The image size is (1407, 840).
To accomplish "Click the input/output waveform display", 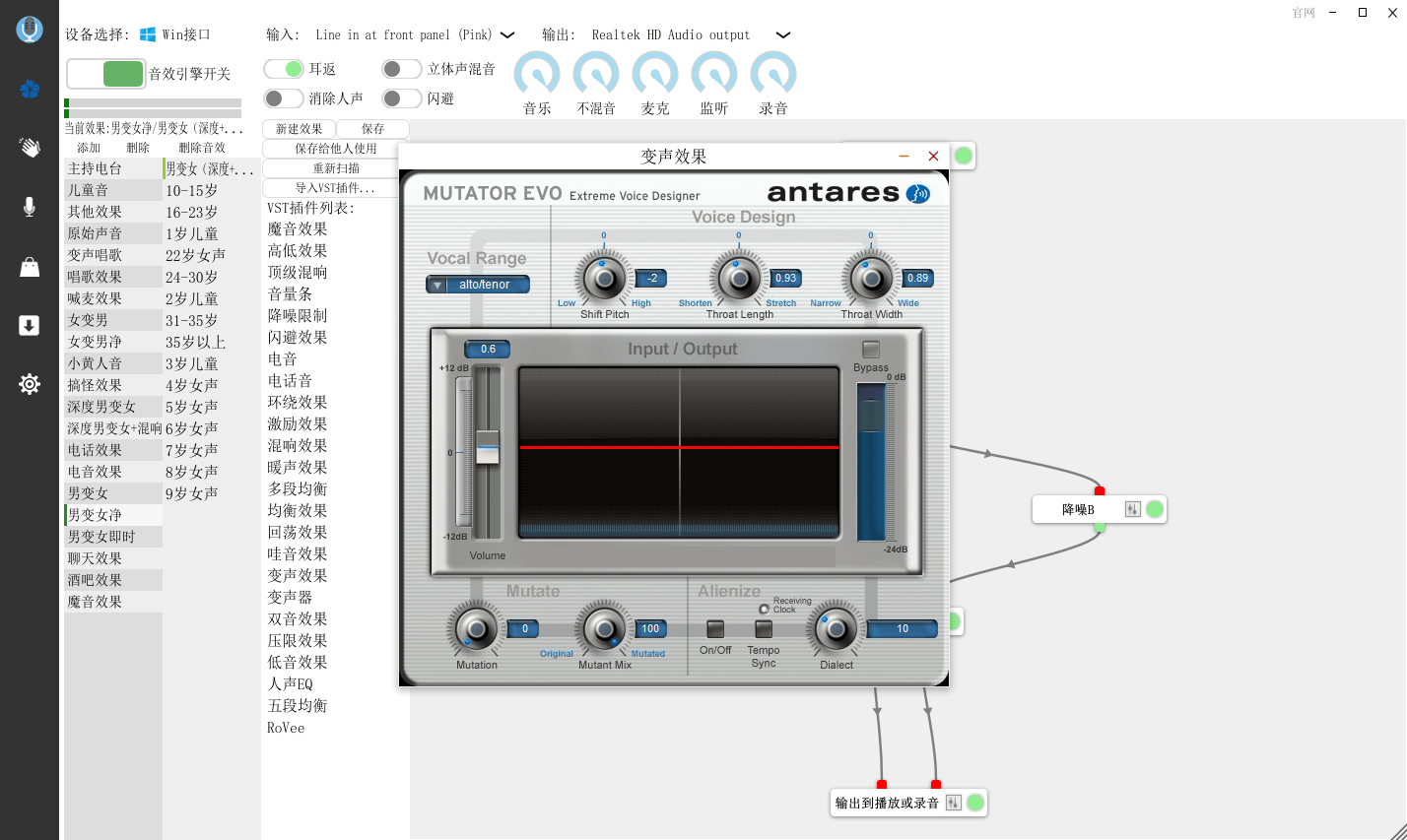I will (680, 452).
